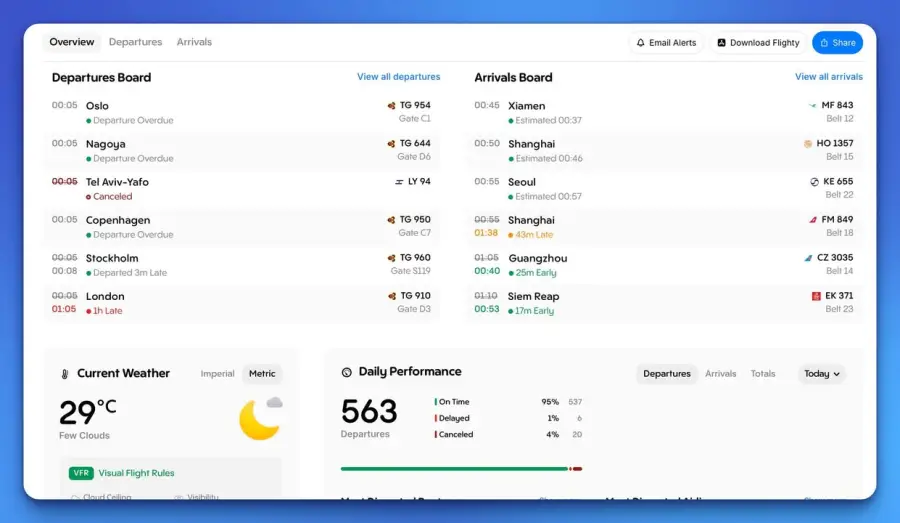Click the bell icon in Email Alerts

tap(641, 42)
